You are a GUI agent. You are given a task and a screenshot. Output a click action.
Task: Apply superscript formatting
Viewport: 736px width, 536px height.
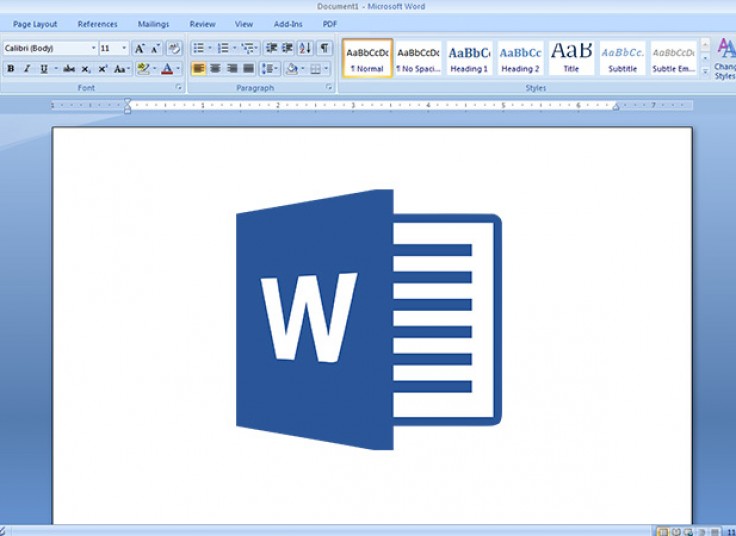pyautogui.click(x=103, y=69)
